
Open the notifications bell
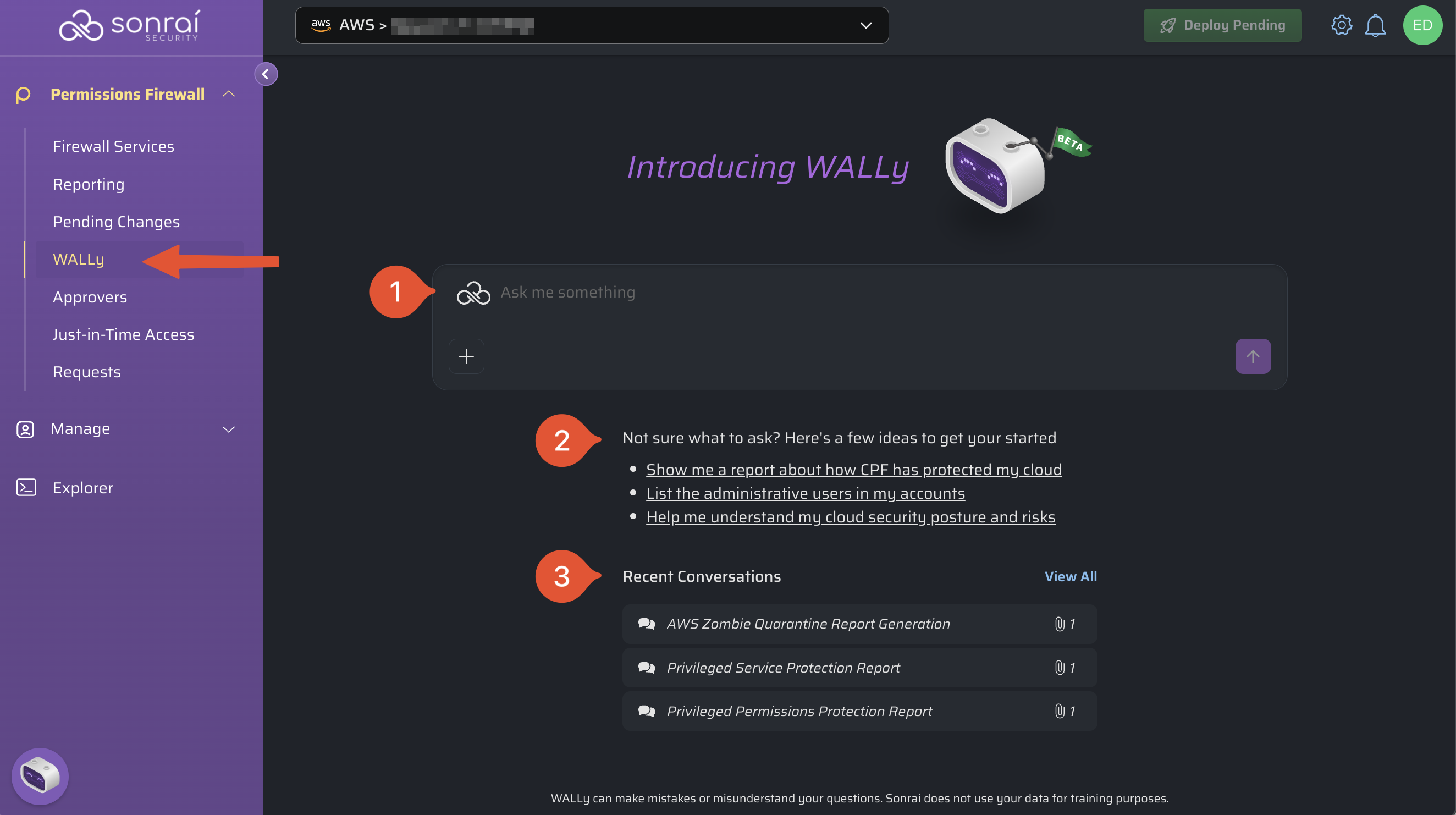point(1375,25)
